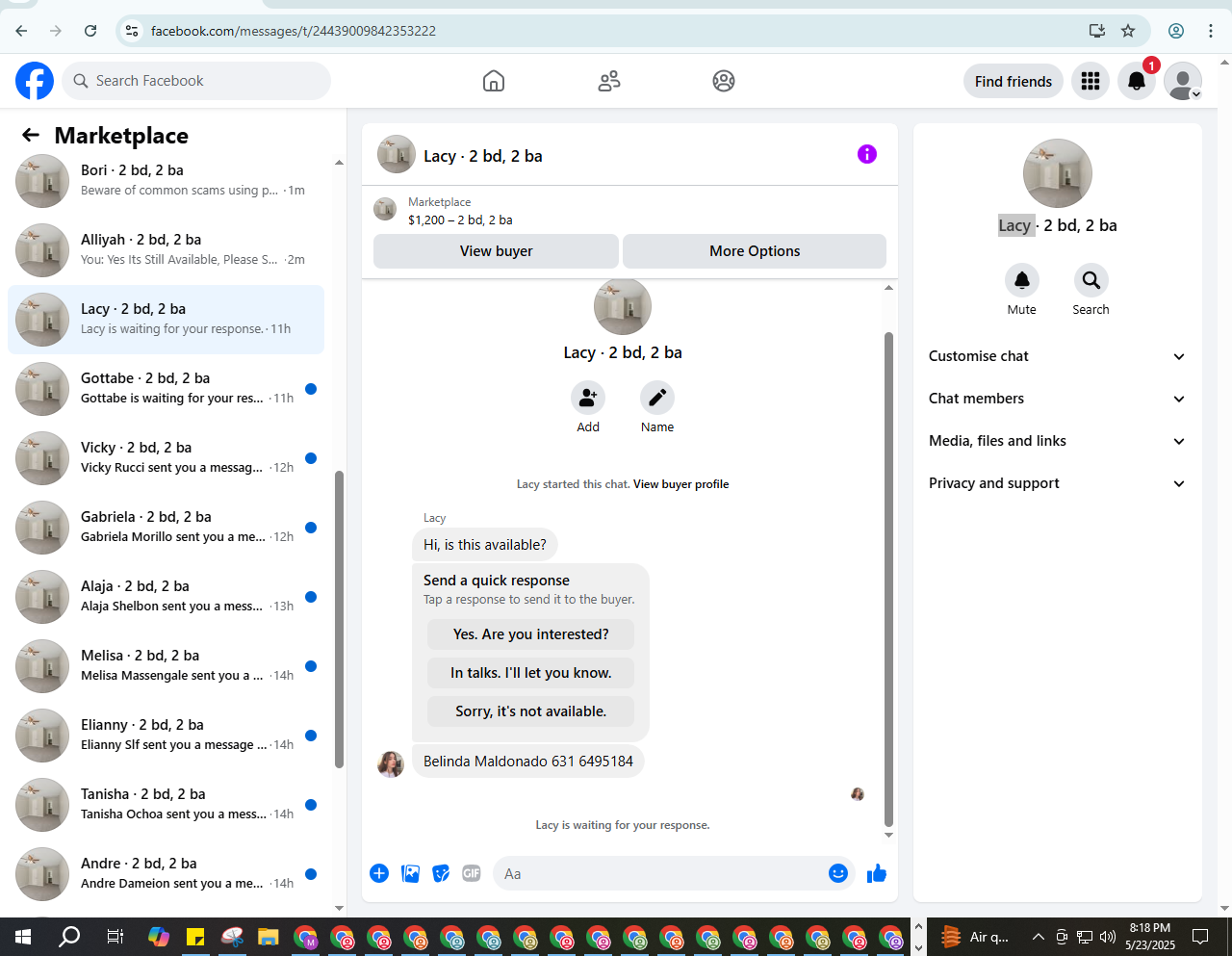Screen dimensions: 1232x956
Task: Open Task View on the taskbar
Action: (115, 936)
